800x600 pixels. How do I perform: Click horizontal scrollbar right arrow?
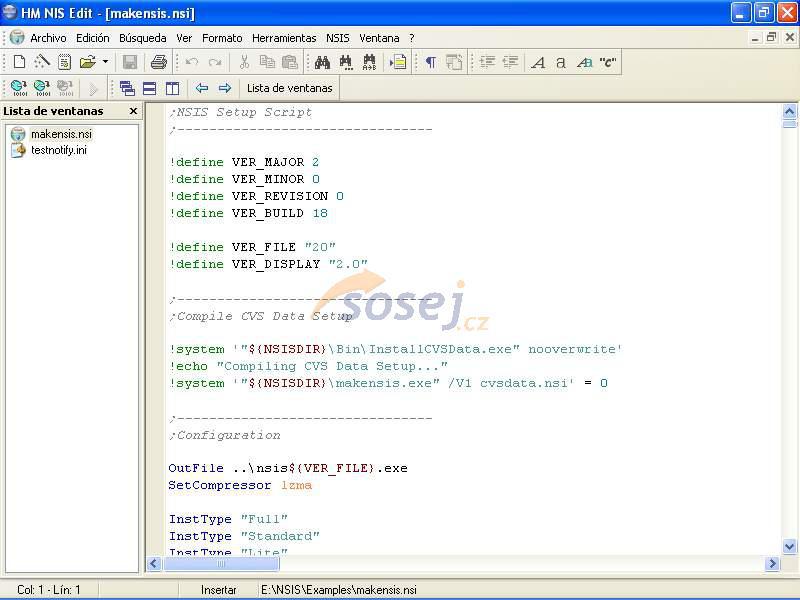(x=772, y=563)
